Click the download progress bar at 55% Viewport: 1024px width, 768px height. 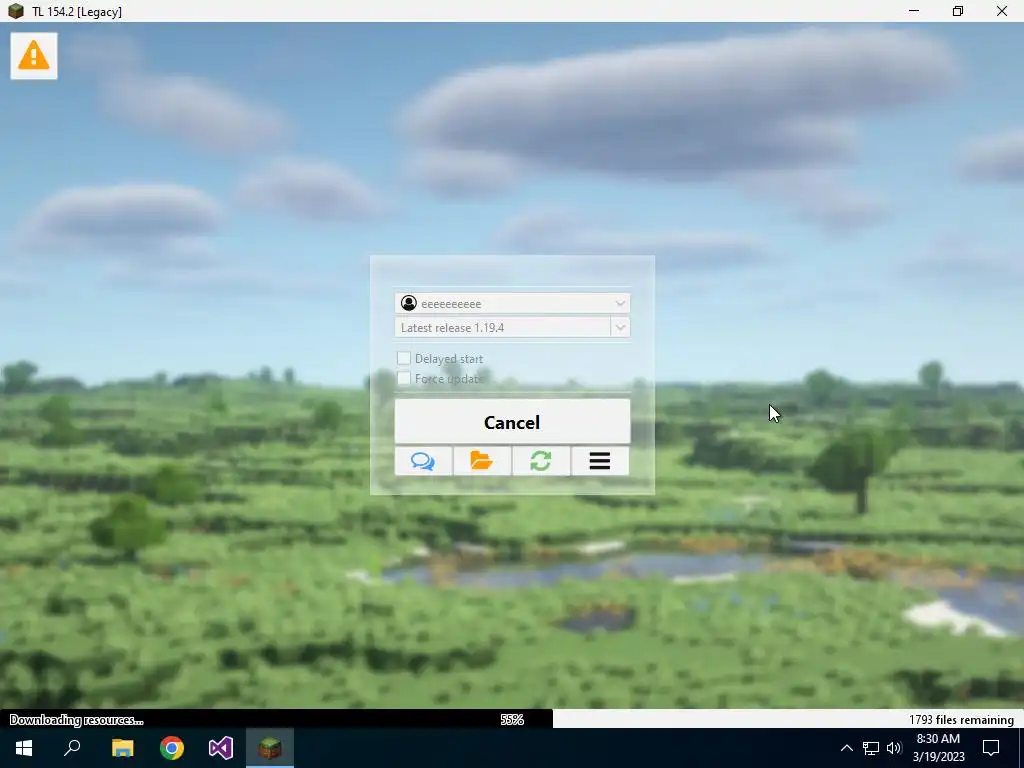click(x=512, y=719)
